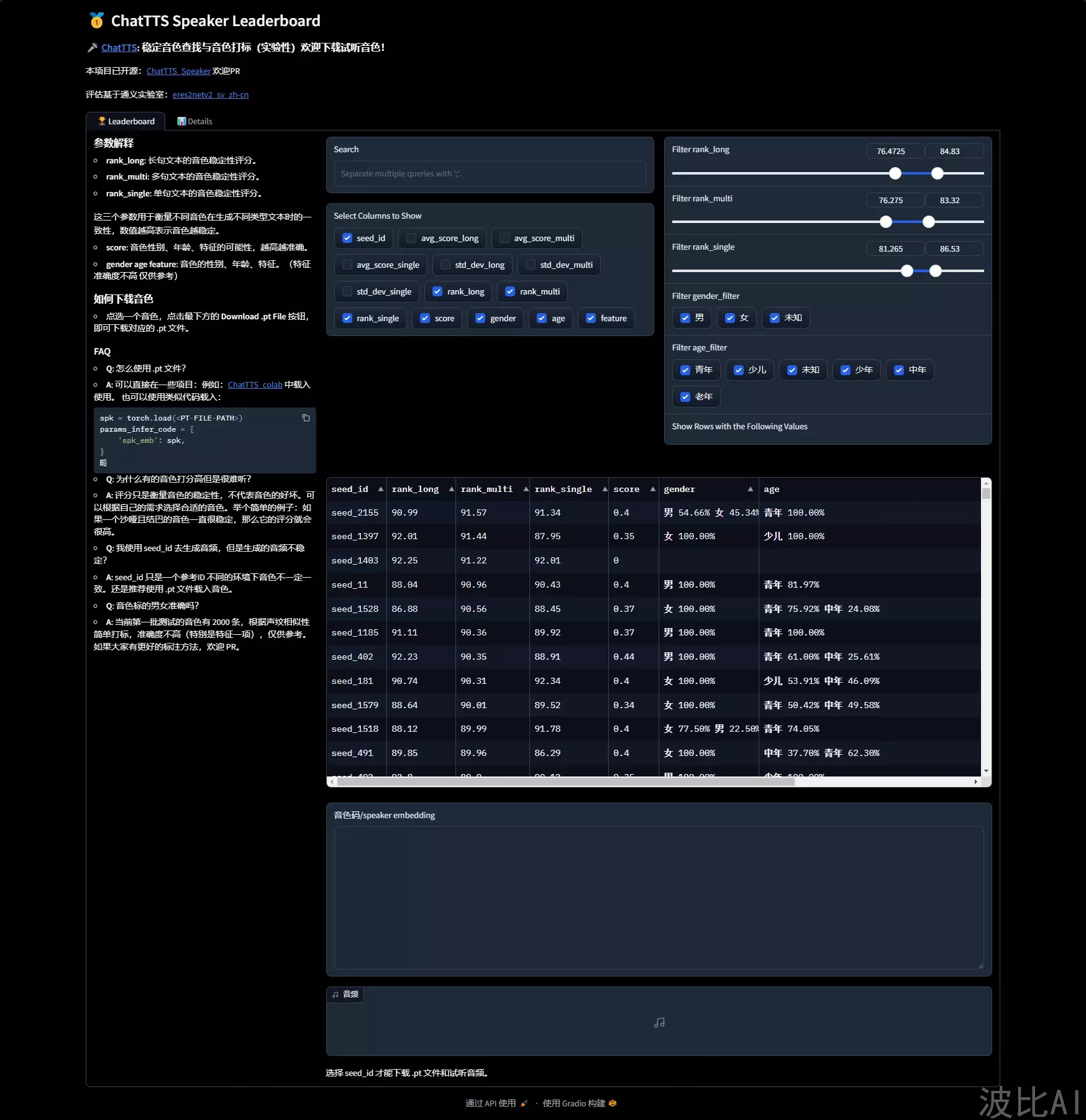Click the rank_multi lower slider handle
Viewport: 1086px width, 1120px height.
point(886,222)
